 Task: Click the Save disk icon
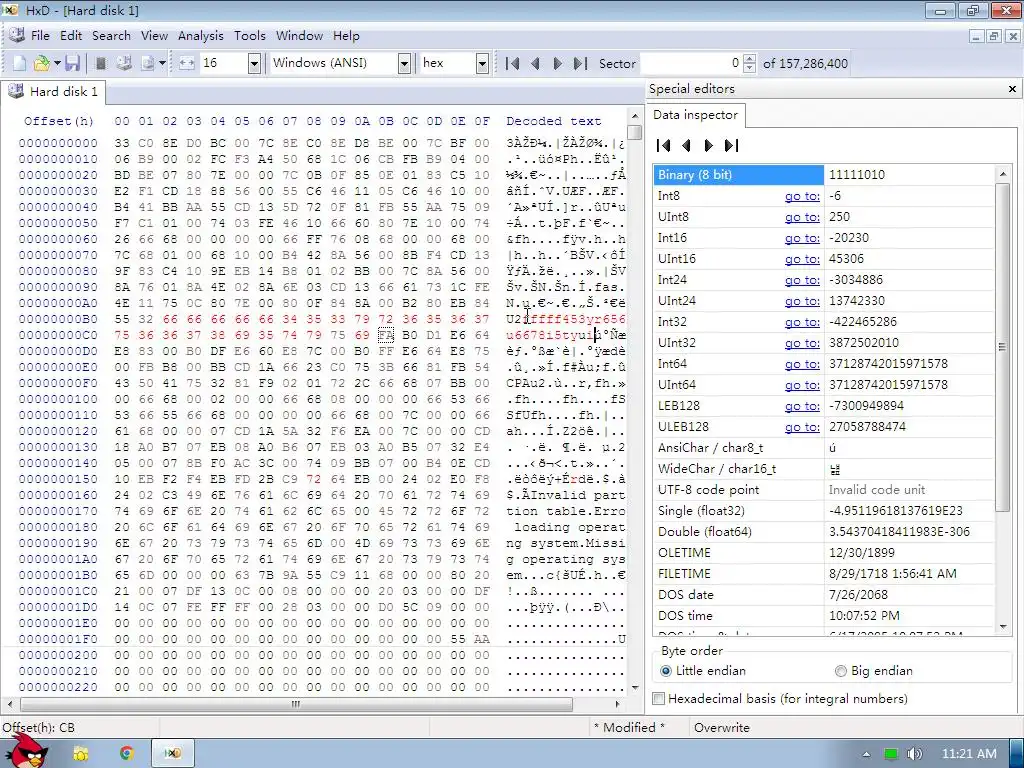pos(72,63)
